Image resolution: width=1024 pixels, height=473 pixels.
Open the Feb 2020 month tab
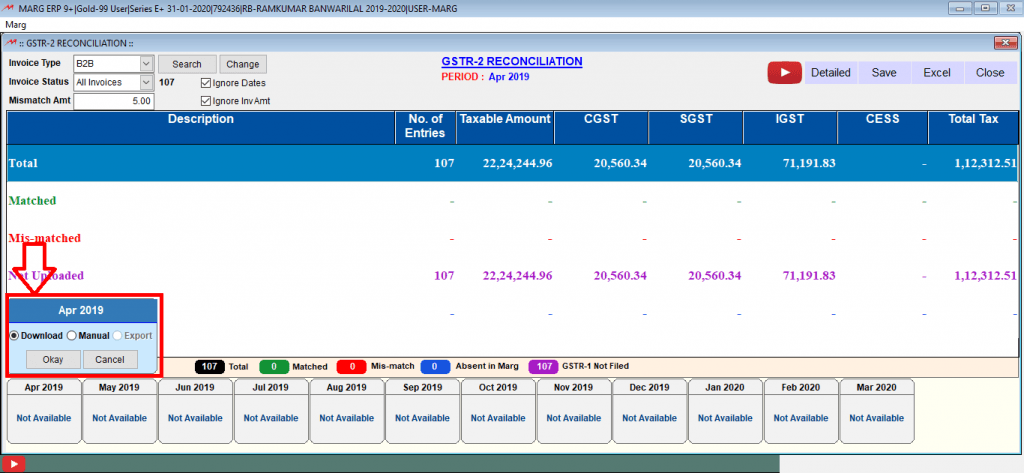(x=801, y=410)
